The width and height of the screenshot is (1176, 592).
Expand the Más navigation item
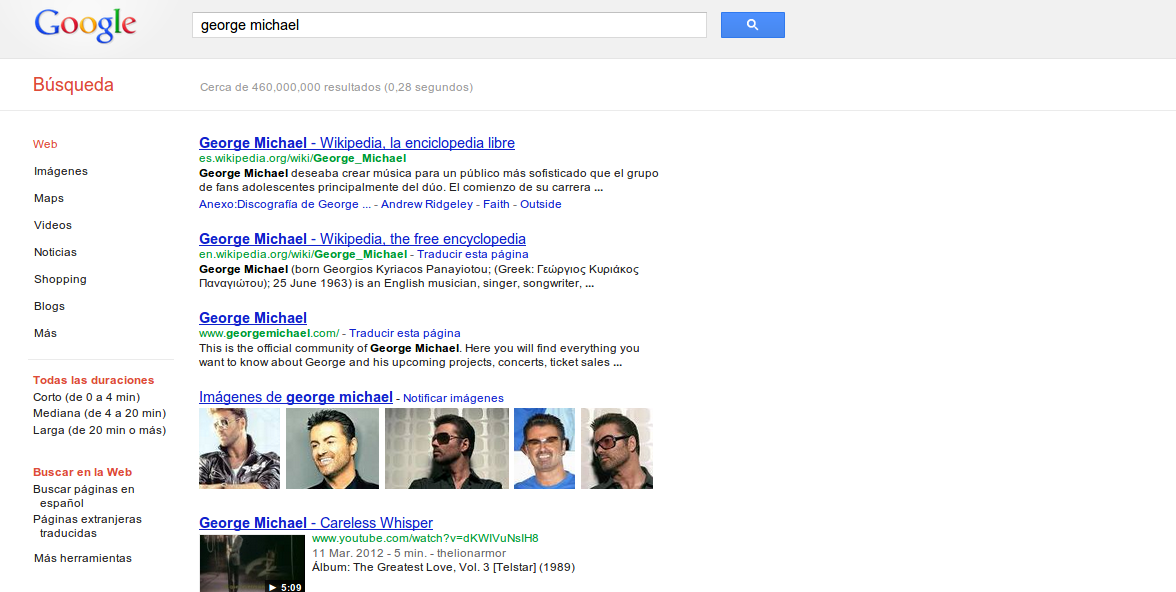tap(45, 332)
